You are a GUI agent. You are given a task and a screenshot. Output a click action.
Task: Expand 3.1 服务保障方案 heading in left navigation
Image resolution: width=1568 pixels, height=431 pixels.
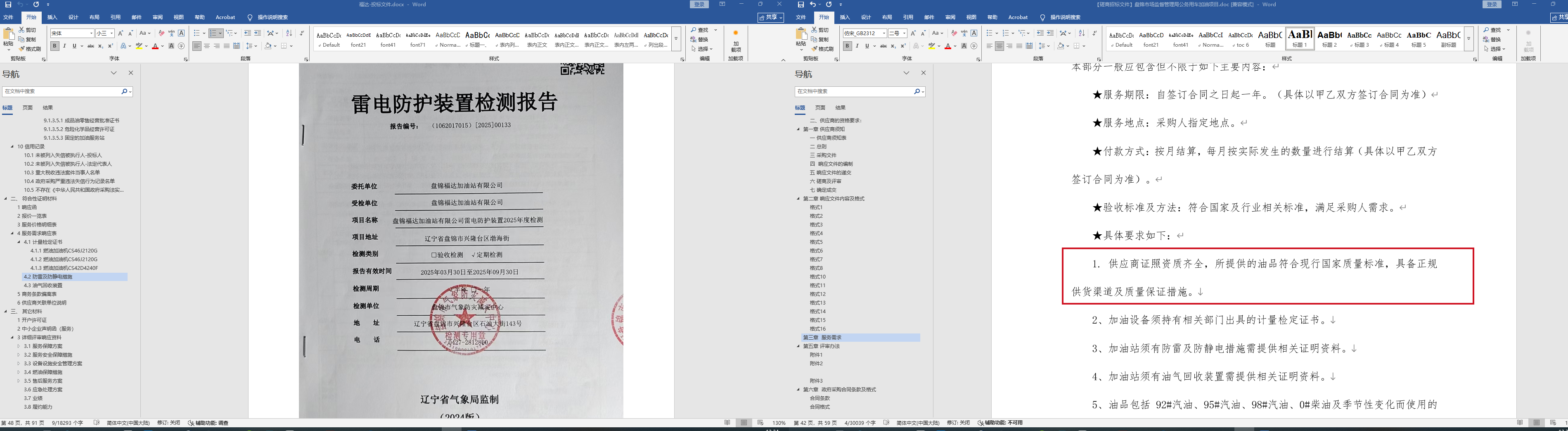click(x=19, y=346)
